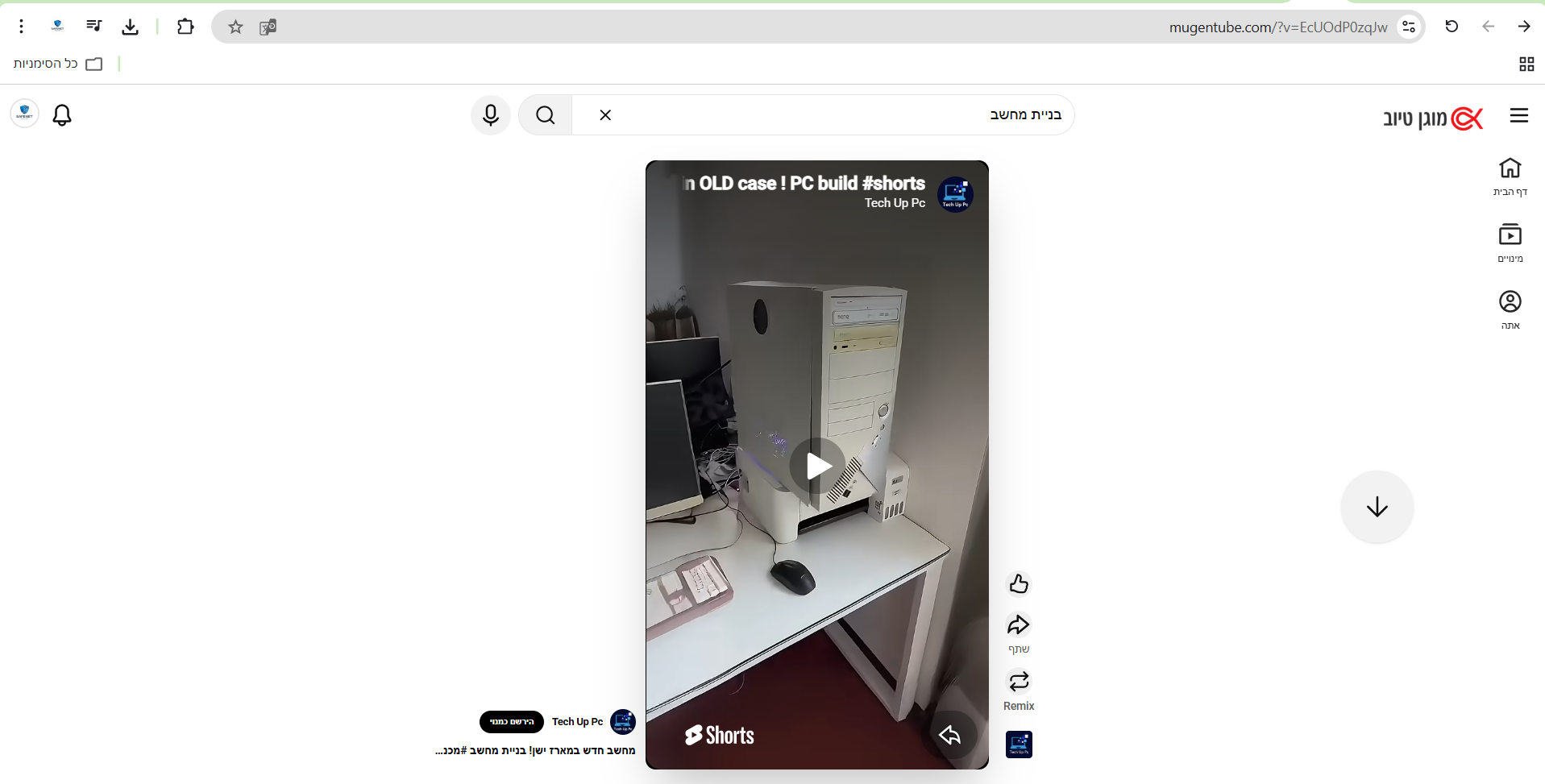
Task: Open the All Bookmarks folder
Action: 58,64
